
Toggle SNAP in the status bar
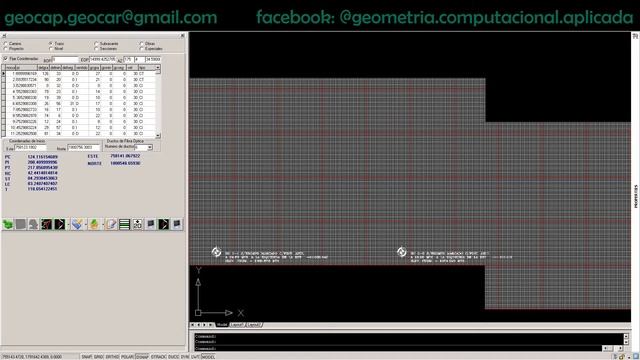pos(87,357)
